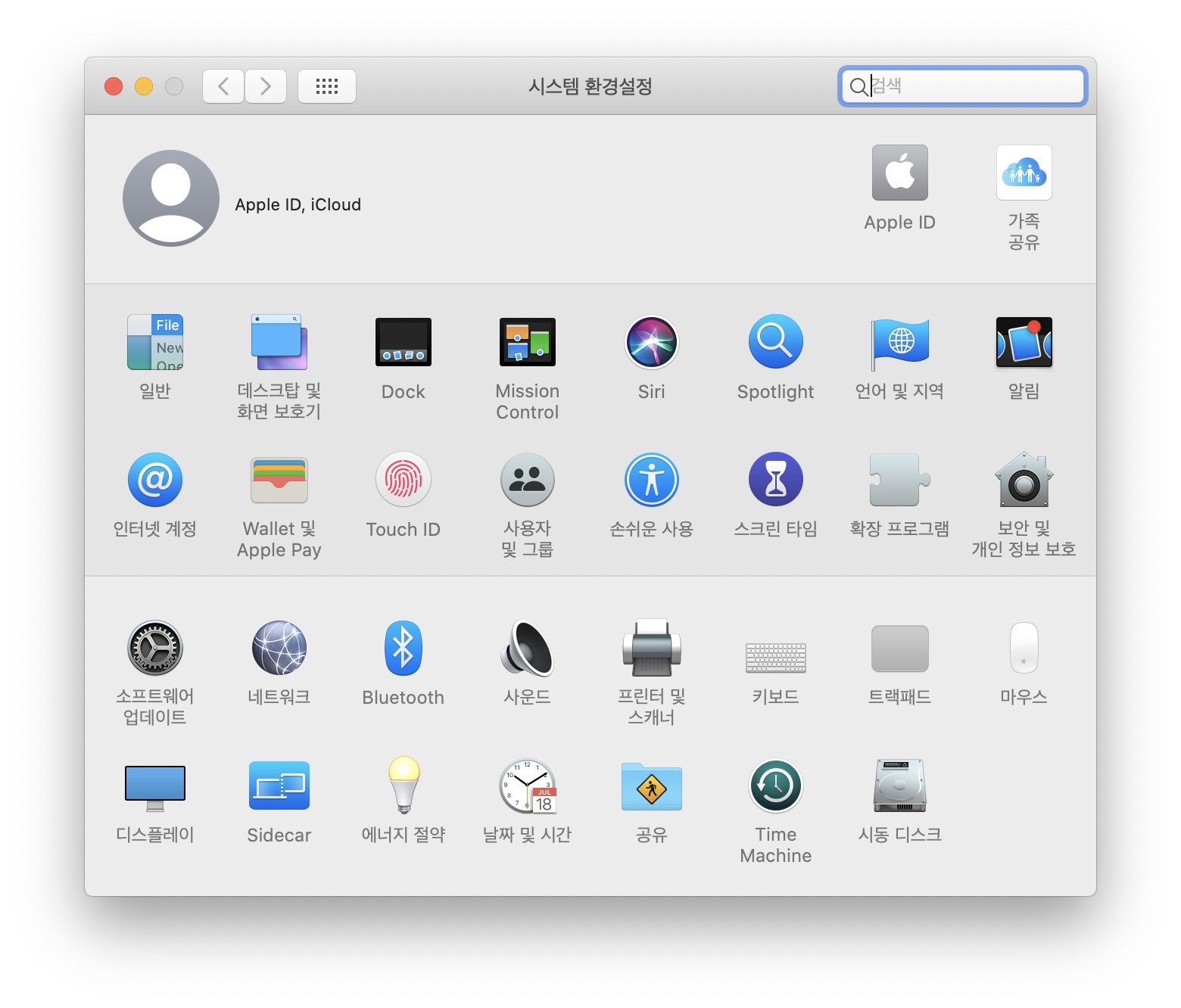Open the Spotlight preferences
Image resolution: width=1181 pixels, height=1008 pixels.
tap(775, 343)
